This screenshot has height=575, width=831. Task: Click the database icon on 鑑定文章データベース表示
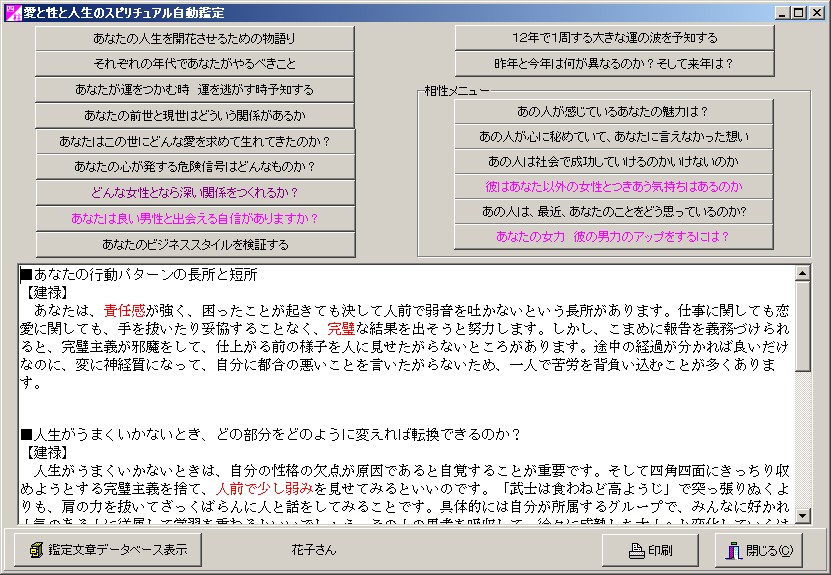36,550
